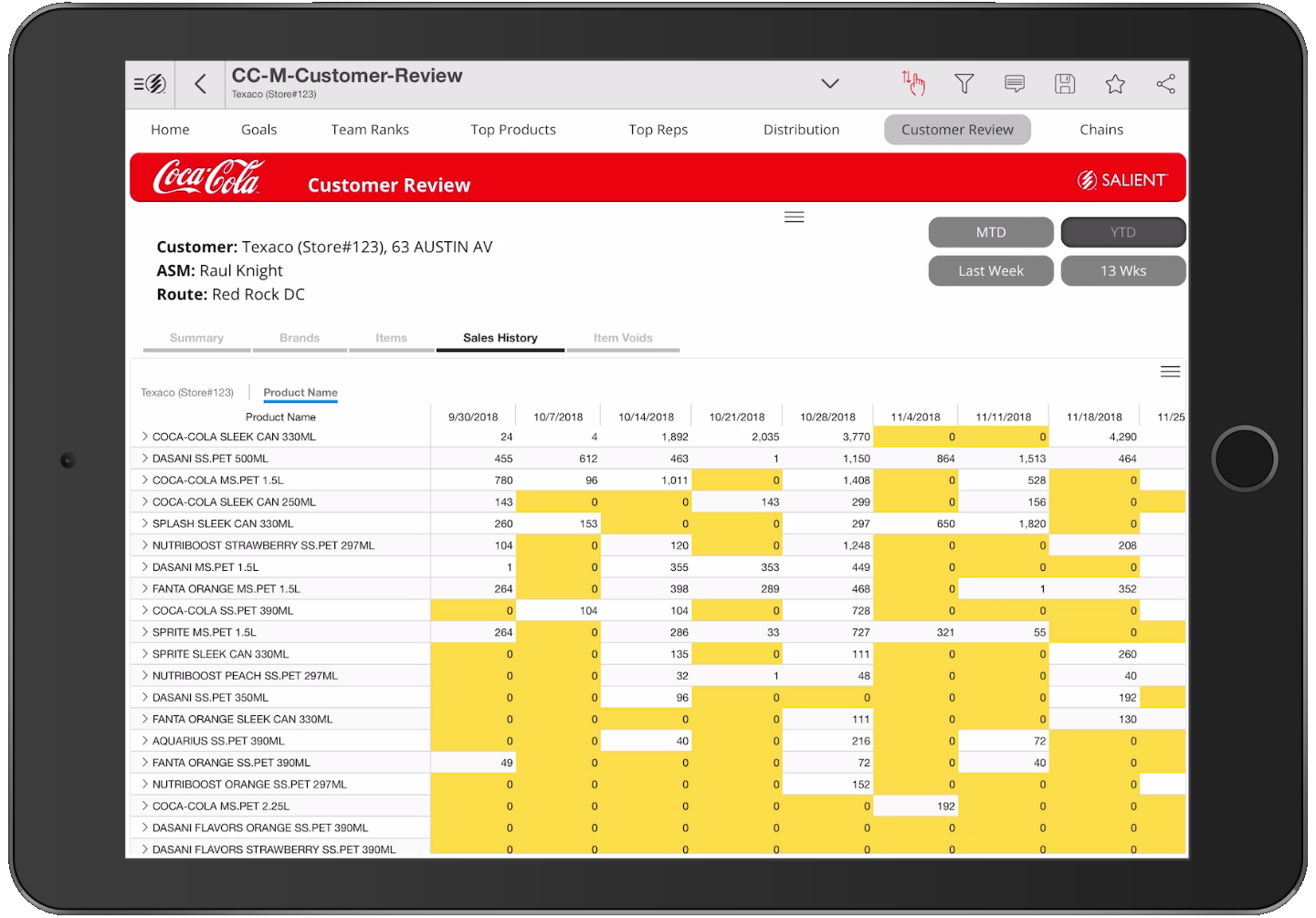
Task: Expand the DASANI SS.PET 500ML row
Action: tap(144, 459)
